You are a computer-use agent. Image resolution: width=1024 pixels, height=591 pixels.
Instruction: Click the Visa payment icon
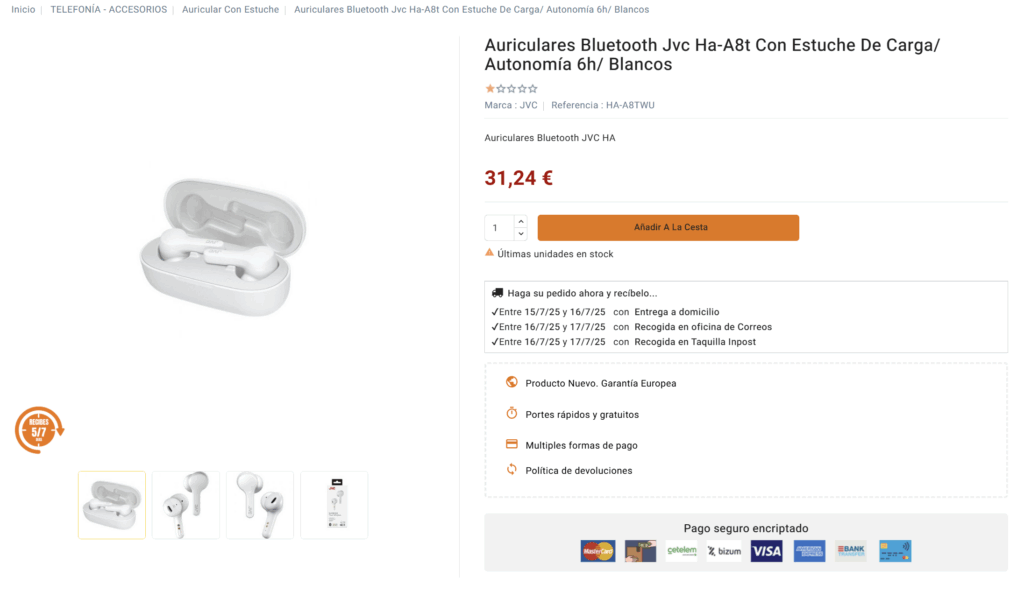click(766, 551)
